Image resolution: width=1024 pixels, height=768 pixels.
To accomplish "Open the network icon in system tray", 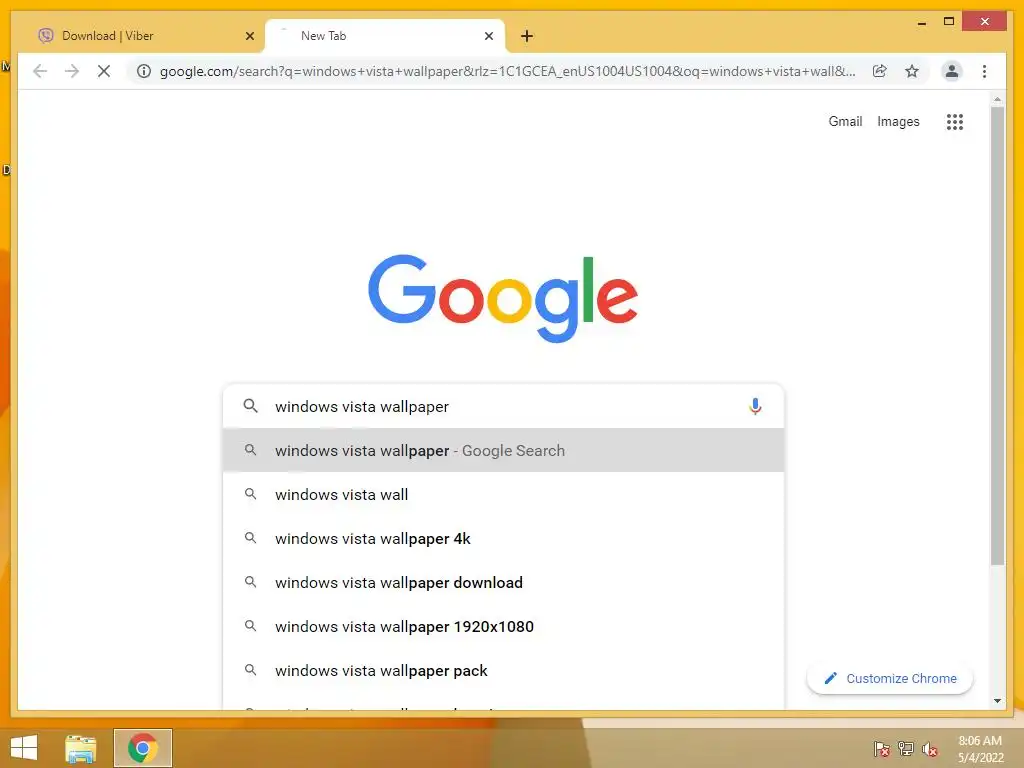I will click(x=906, y=748).
